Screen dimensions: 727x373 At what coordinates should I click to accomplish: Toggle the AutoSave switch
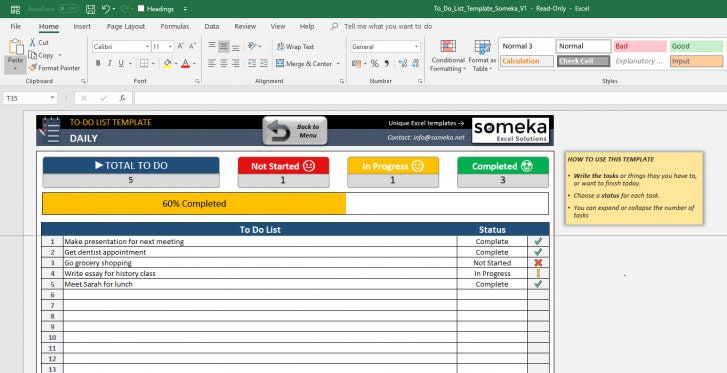tap(67, 9)
